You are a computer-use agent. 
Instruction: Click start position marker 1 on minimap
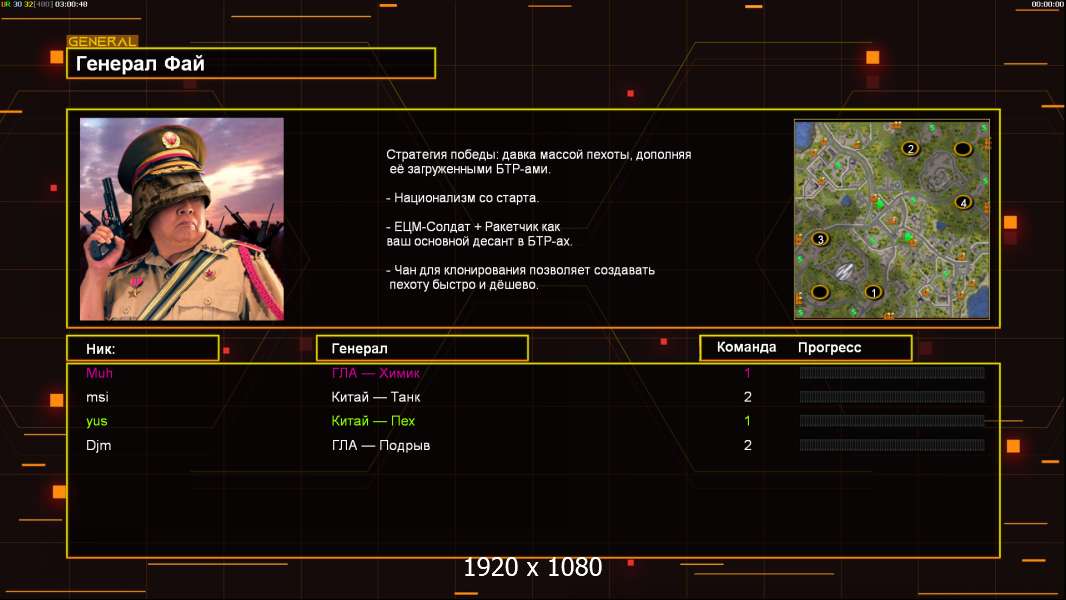point(873,292)
